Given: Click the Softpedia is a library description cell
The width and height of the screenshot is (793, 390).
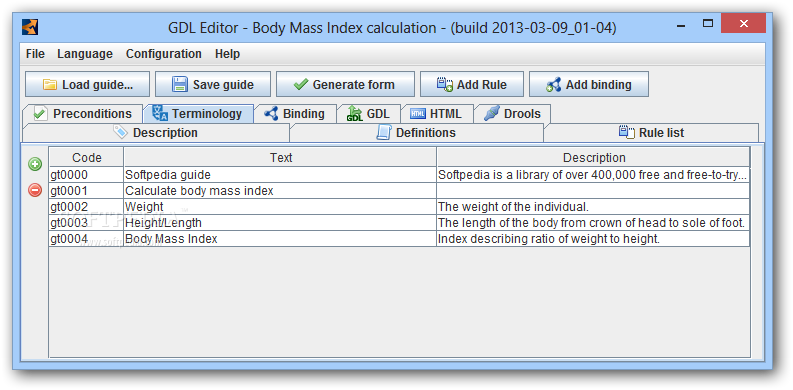Looking at the screenshot, I should [x=593, y=175].
